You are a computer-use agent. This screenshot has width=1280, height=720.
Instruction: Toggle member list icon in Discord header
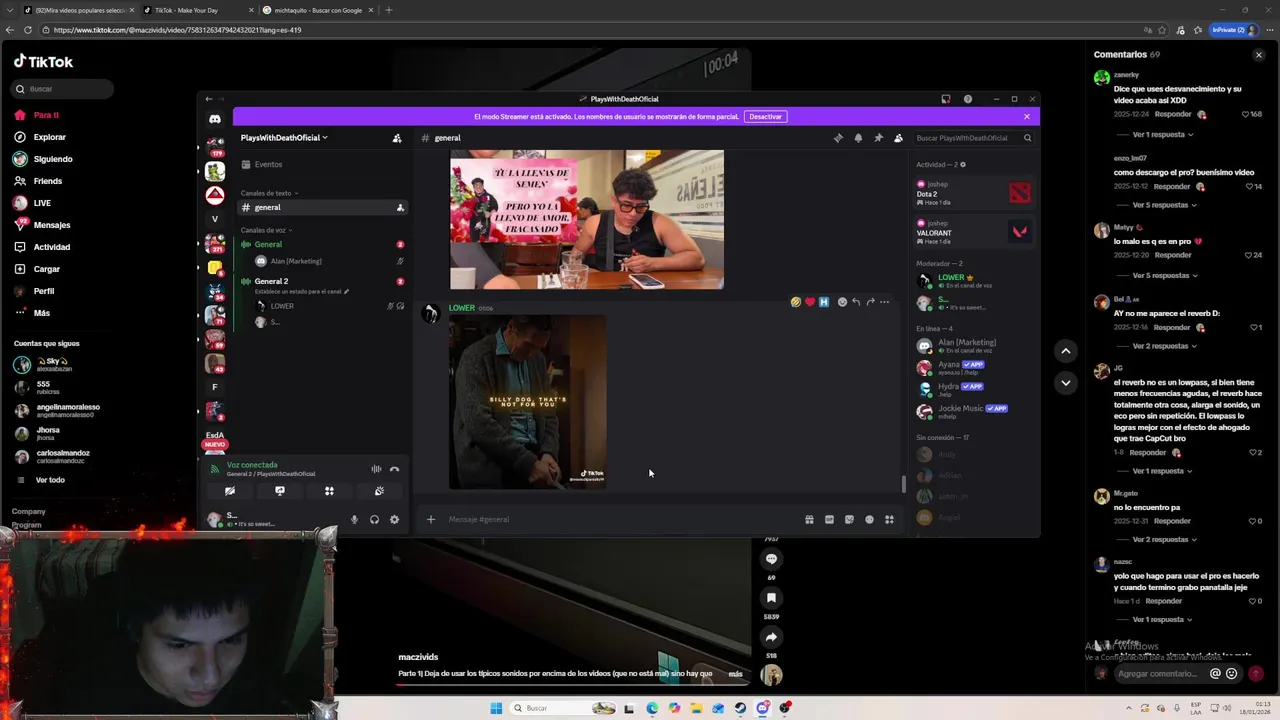[898, 138]
